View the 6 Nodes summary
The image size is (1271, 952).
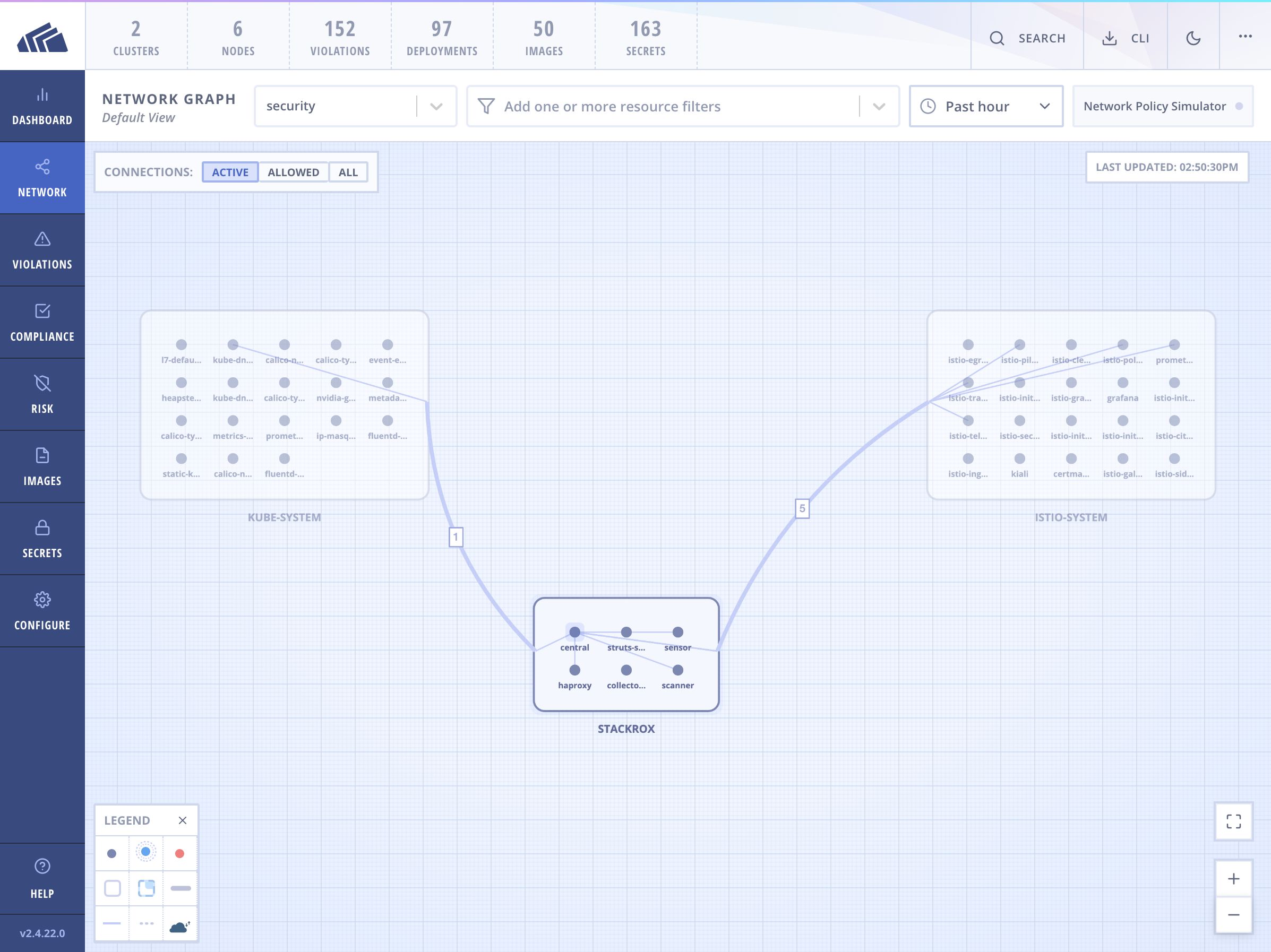point(238,38)
